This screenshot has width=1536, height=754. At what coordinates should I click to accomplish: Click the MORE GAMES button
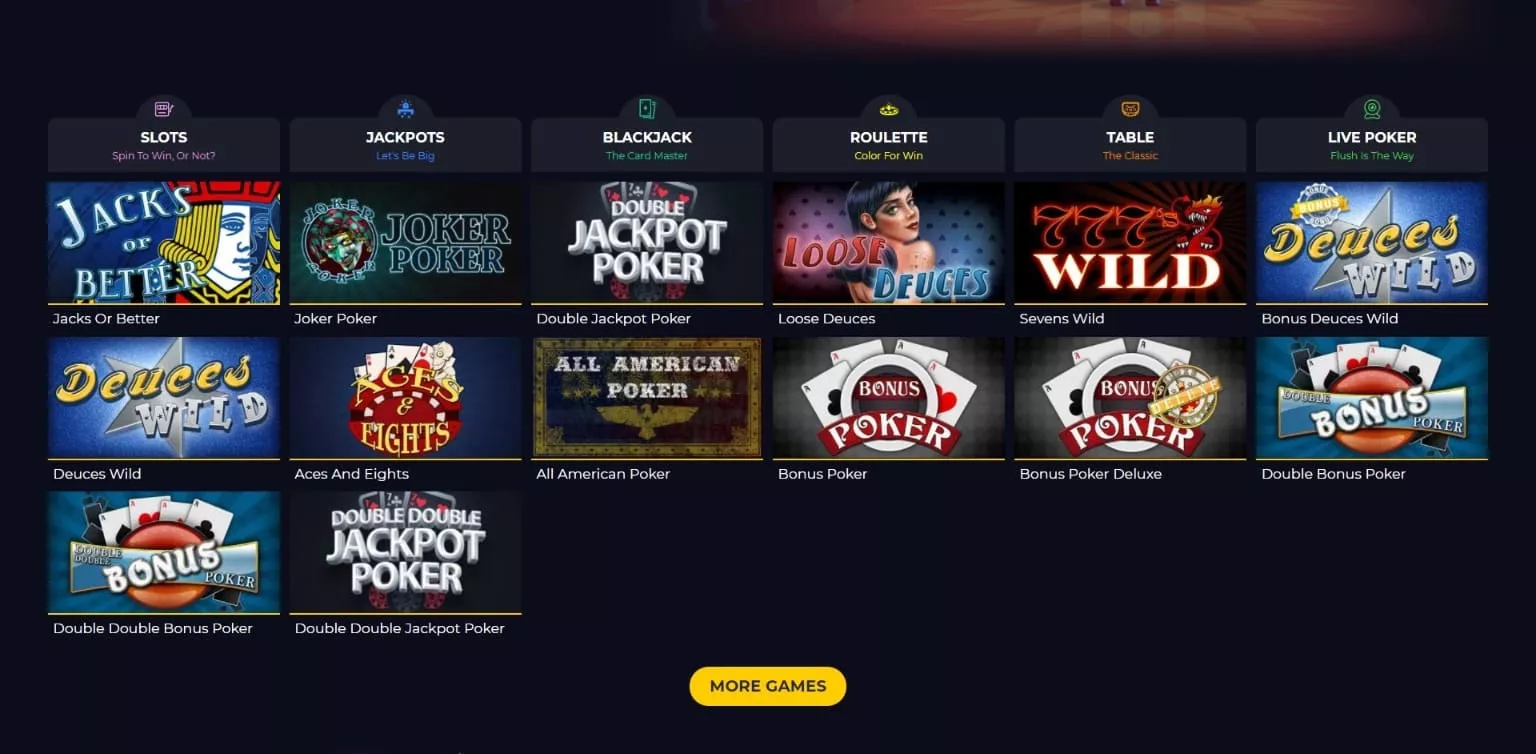pyautogui.click(x=768, y=686)
